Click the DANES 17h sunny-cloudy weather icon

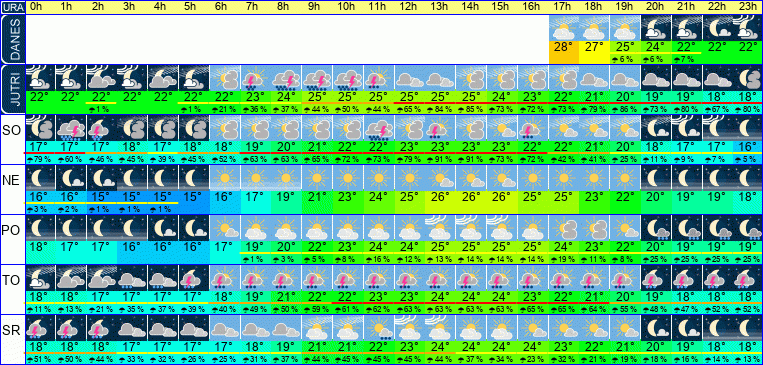[564, 28]
